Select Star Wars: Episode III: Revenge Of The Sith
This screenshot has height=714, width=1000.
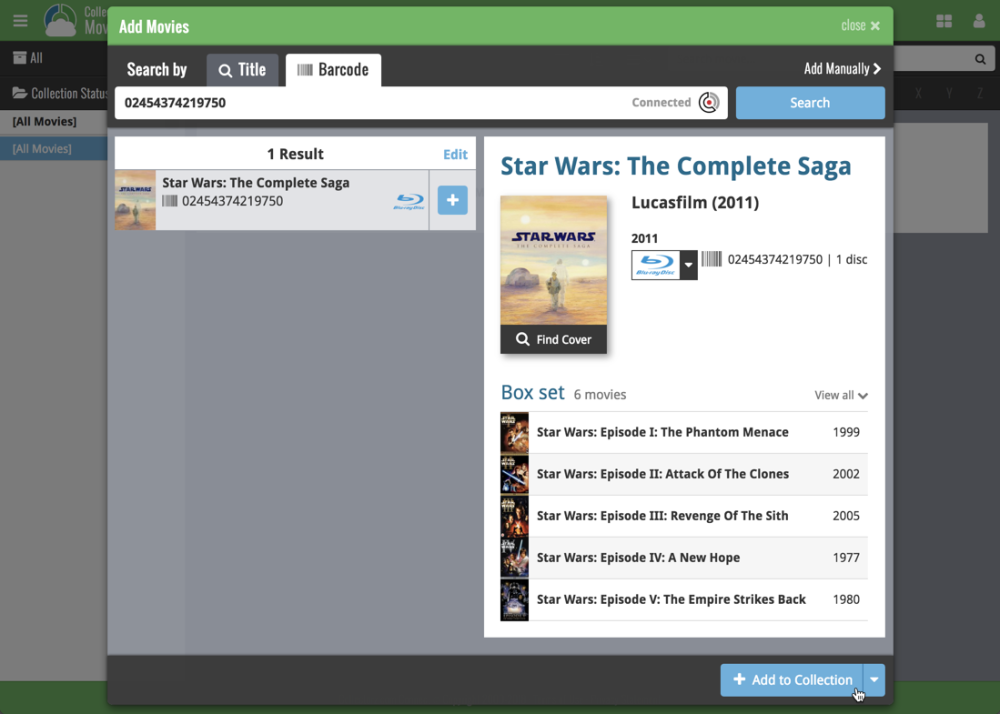pyautogui.click(x=684, y=516)
